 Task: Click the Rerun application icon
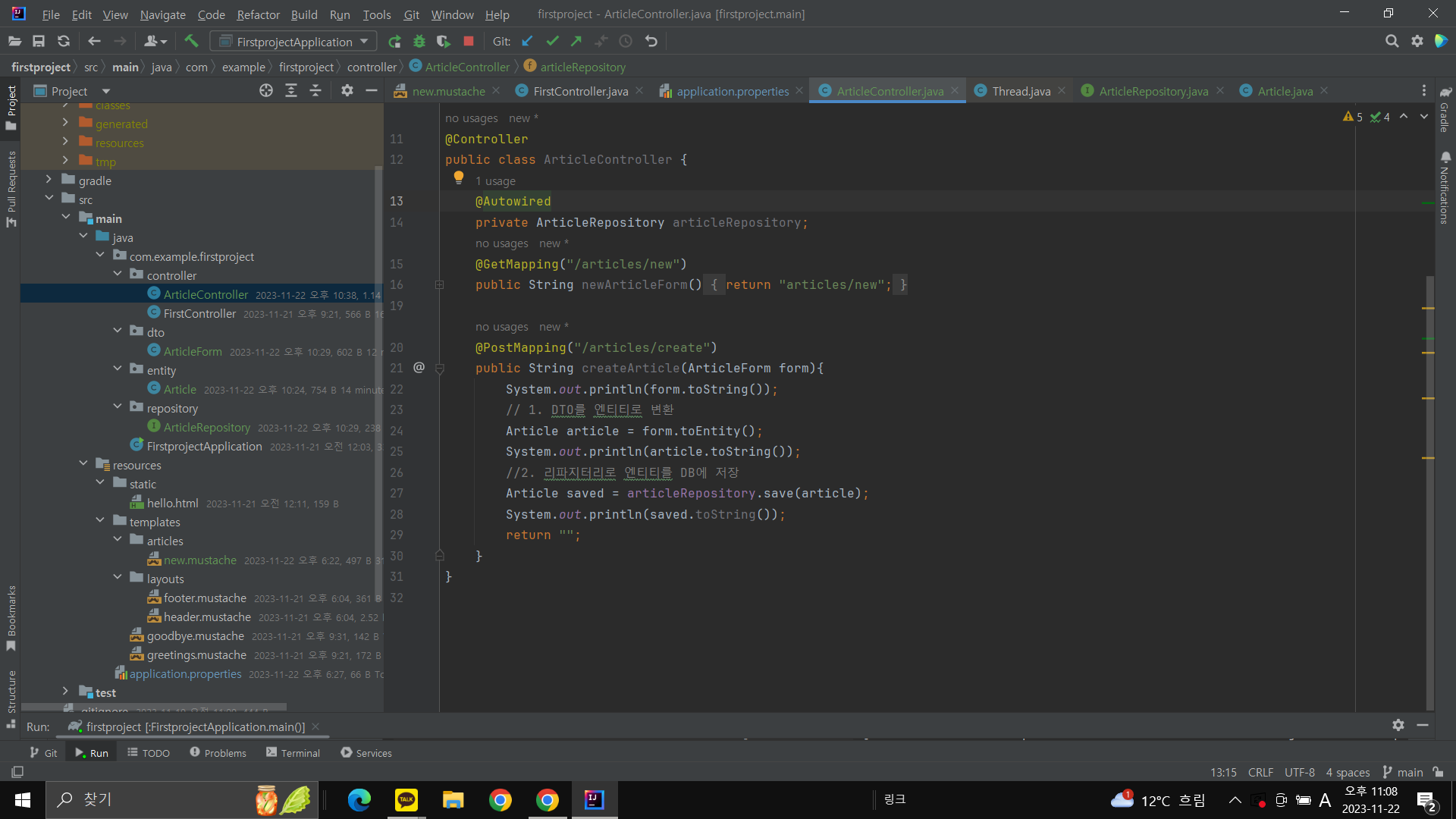click(394, 42)
